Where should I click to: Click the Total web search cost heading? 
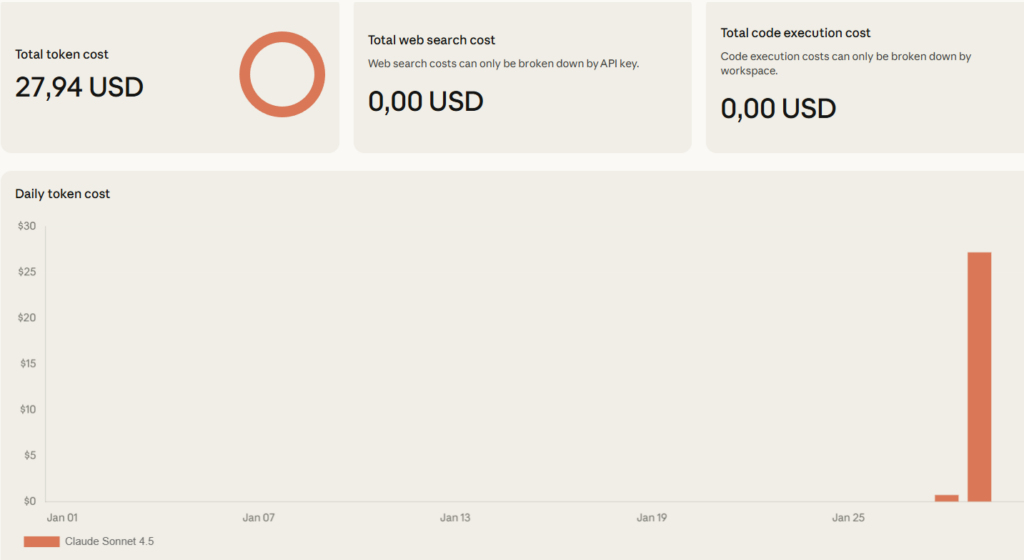432,40
